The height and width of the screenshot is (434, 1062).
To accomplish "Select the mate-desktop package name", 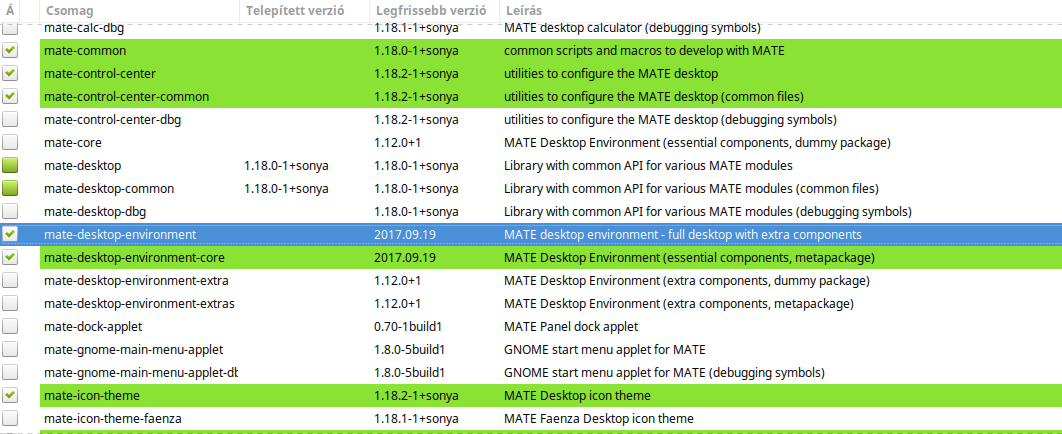I will point(83,166).
